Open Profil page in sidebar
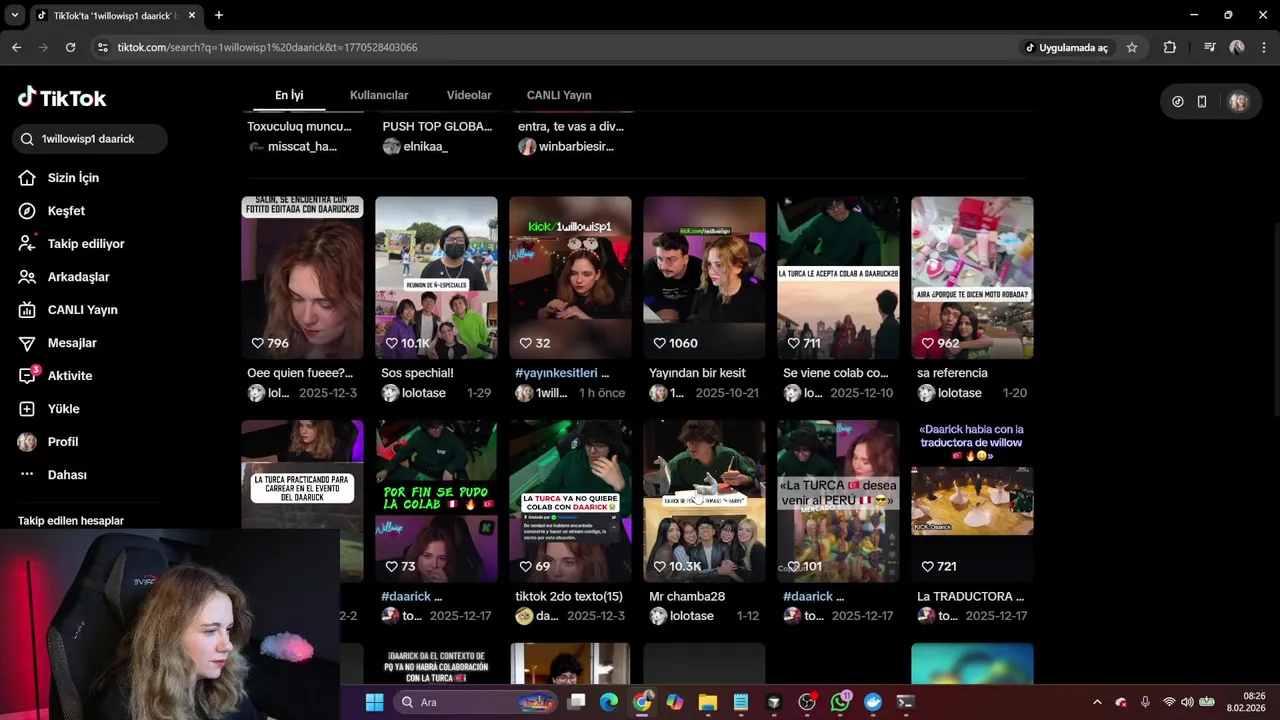 click(63, 442)
